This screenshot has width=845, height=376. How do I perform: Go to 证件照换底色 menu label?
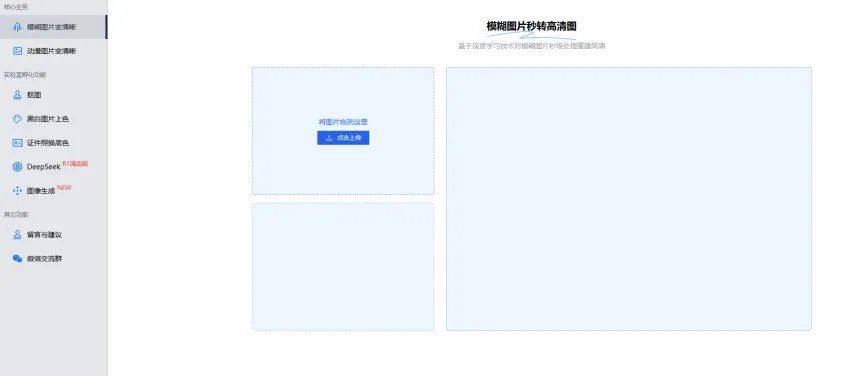[x=48, y=143]
